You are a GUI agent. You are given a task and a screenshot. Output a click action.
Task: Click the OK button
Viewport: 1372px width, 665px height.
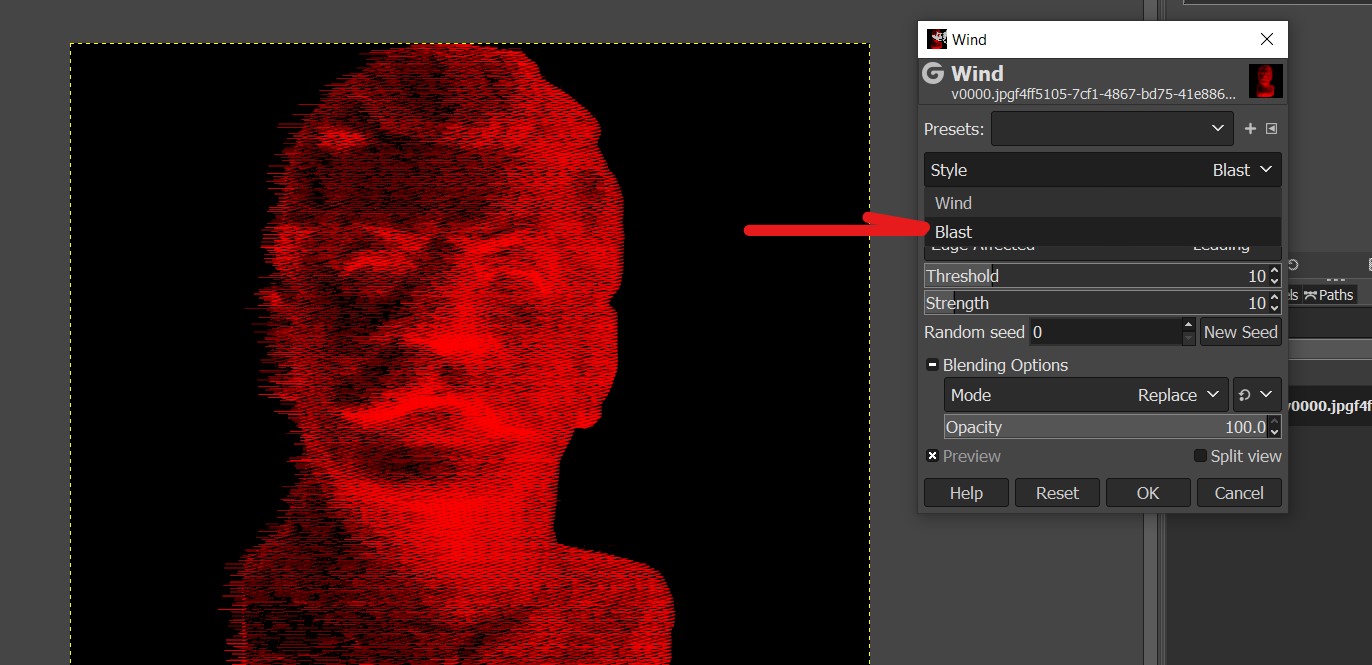(x=1147, y=493)
